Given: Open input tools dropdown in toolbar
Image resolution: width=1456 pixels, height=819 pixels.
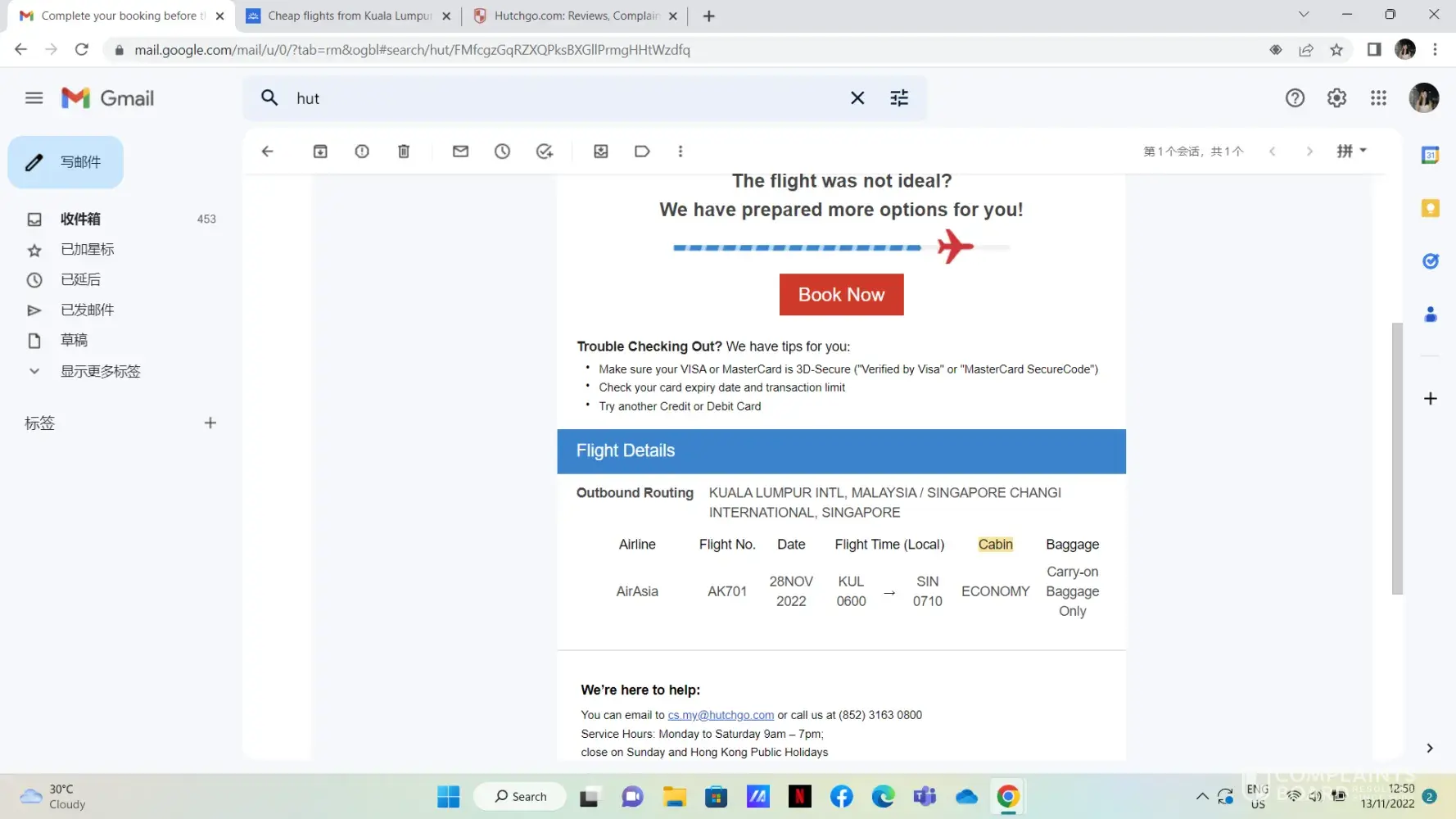Looking at the screenshot, I should (x=1352, y=152).
